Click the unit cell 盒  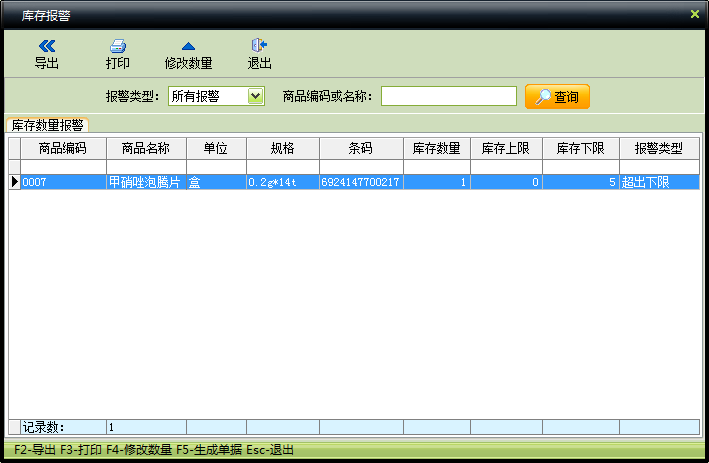[x=216, y=182]
